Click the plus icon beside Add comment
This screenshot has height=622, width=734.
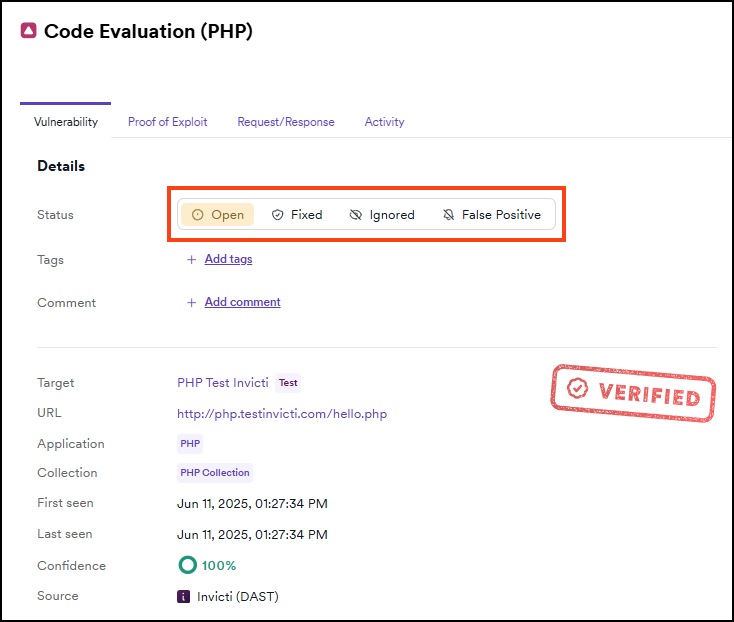(191, 303)
